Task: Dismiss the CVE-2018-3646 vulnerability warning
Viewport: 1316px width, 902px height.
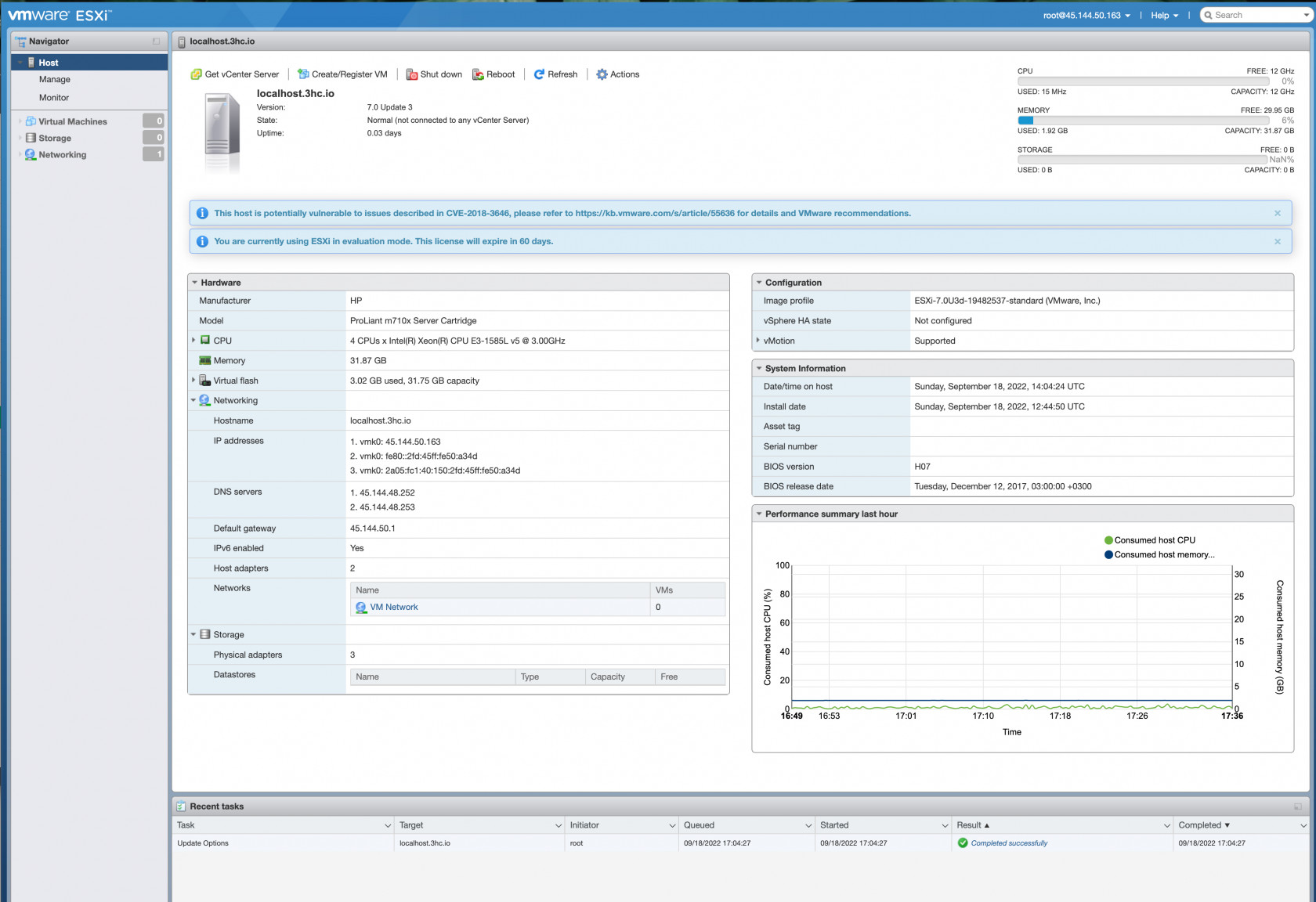Action: tap(1277, 212)
